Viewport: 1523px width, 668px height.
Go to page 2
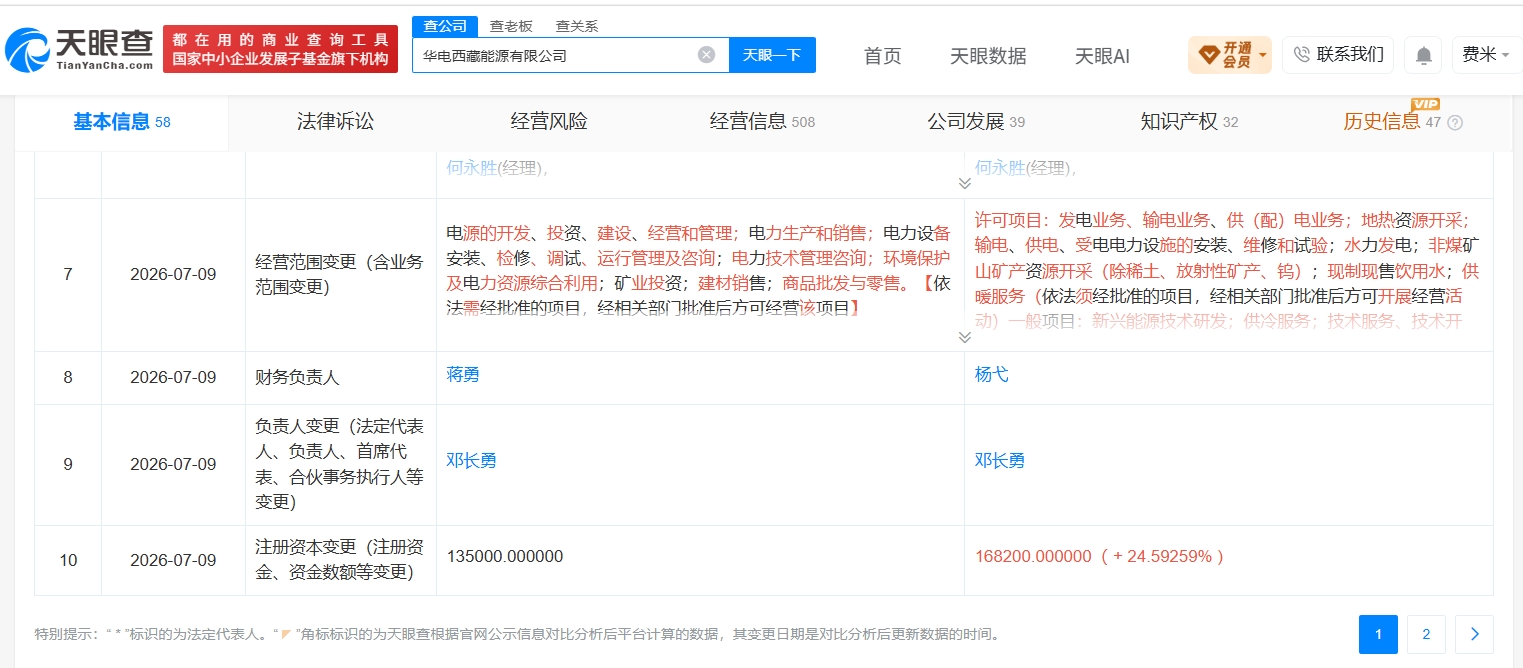1426,634
